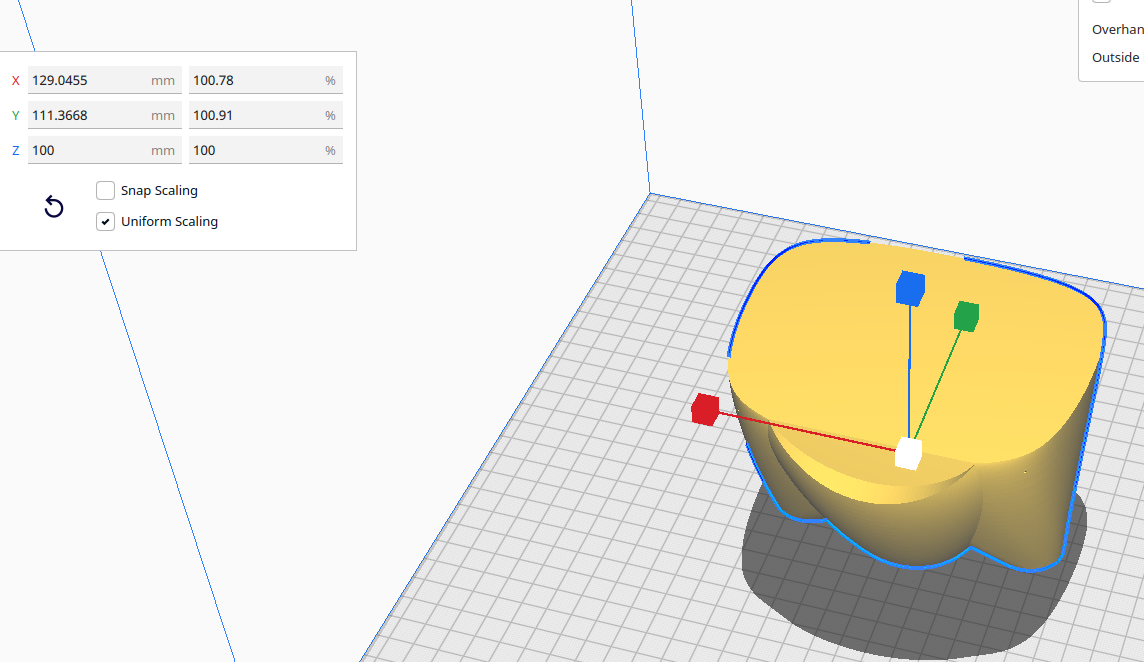Click the Overhang legend entry
The height and width of the screenshot is (662, 1144).
[1118, 29]
